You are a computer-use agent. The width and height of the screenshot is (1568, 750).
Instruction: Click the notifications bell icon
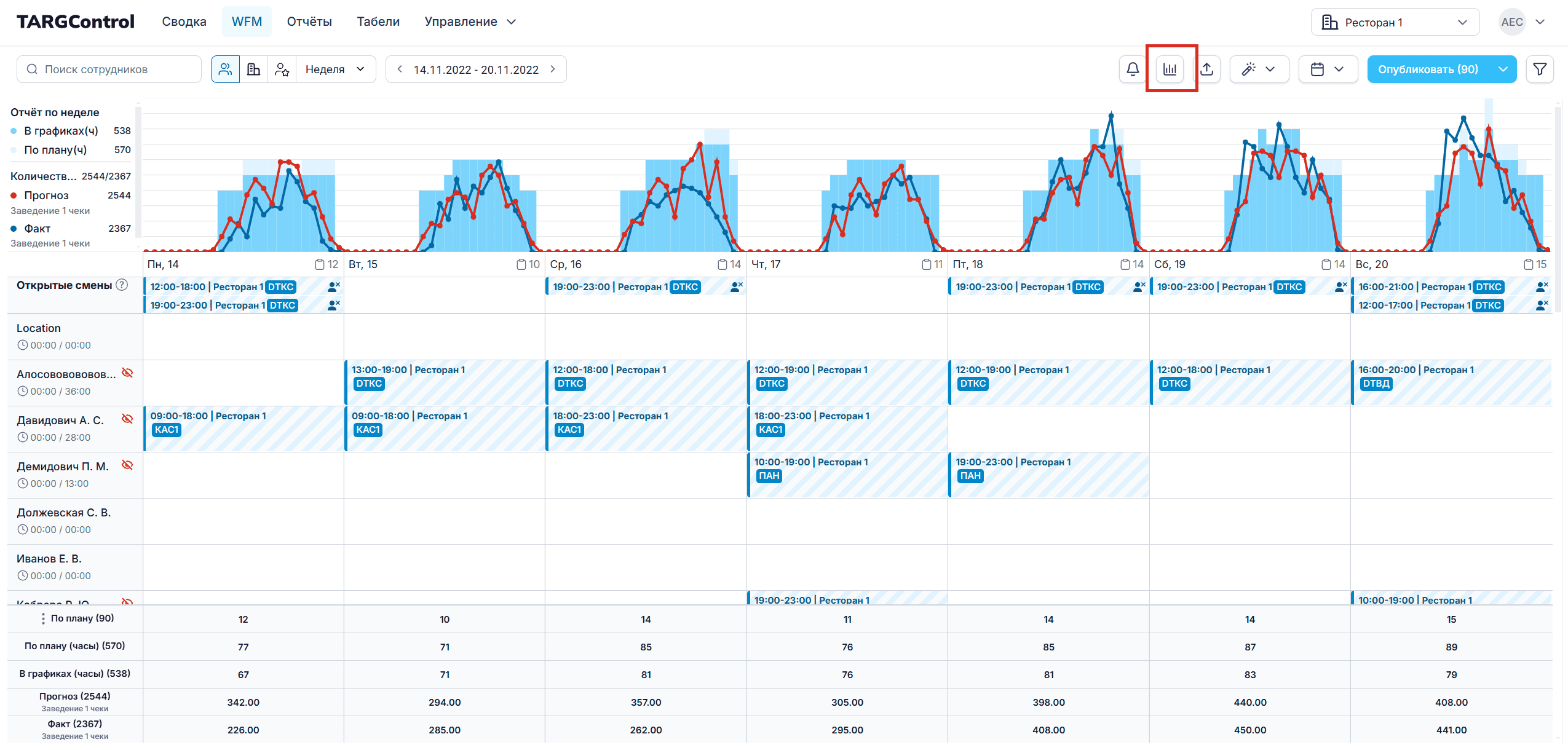coord(1132,69)
